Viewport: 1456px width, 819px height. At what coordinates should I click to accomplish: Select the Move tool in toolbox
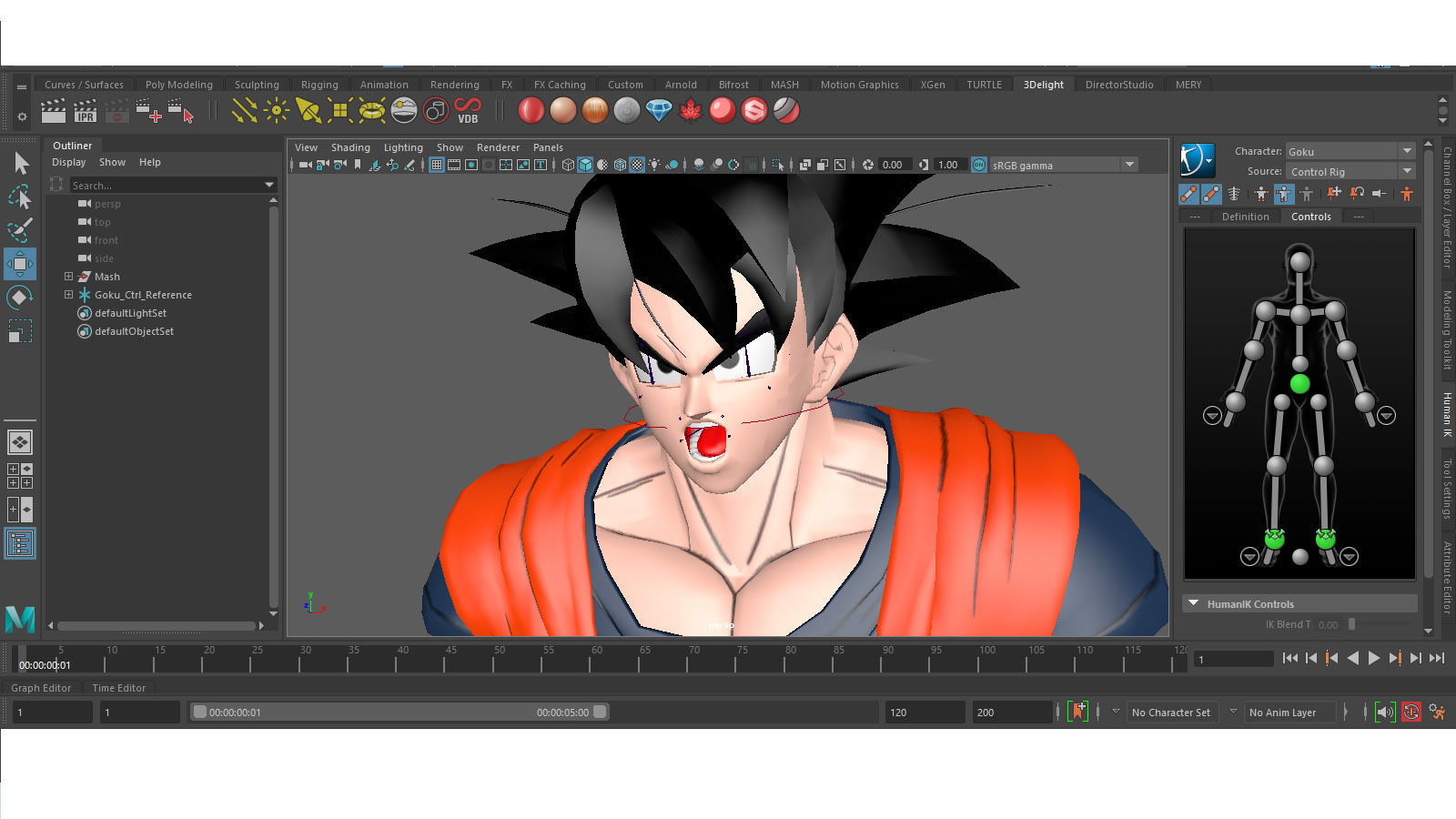click(20, 264)
